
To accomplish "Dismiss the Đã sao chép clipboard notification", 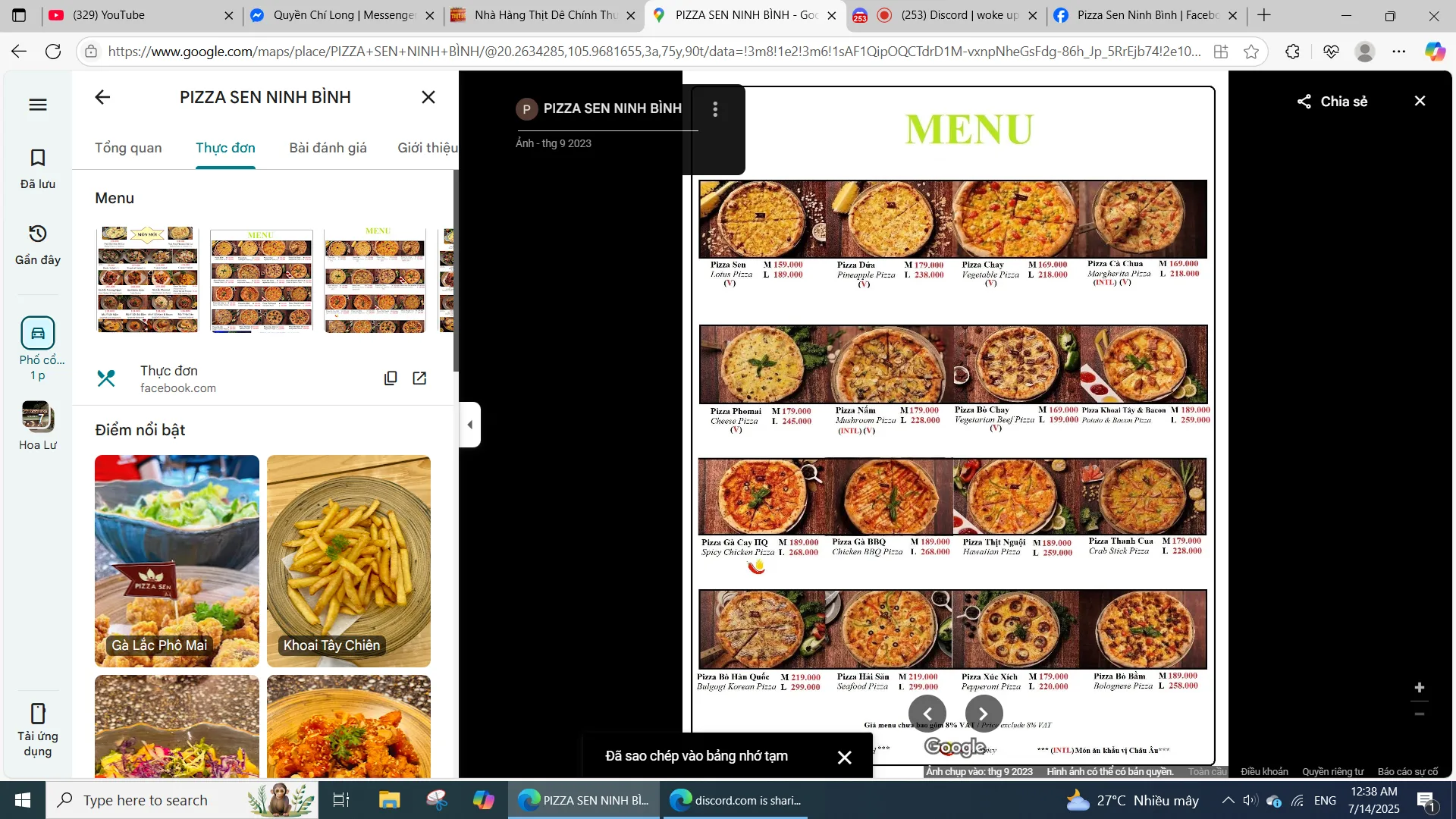I will (844, 757).
